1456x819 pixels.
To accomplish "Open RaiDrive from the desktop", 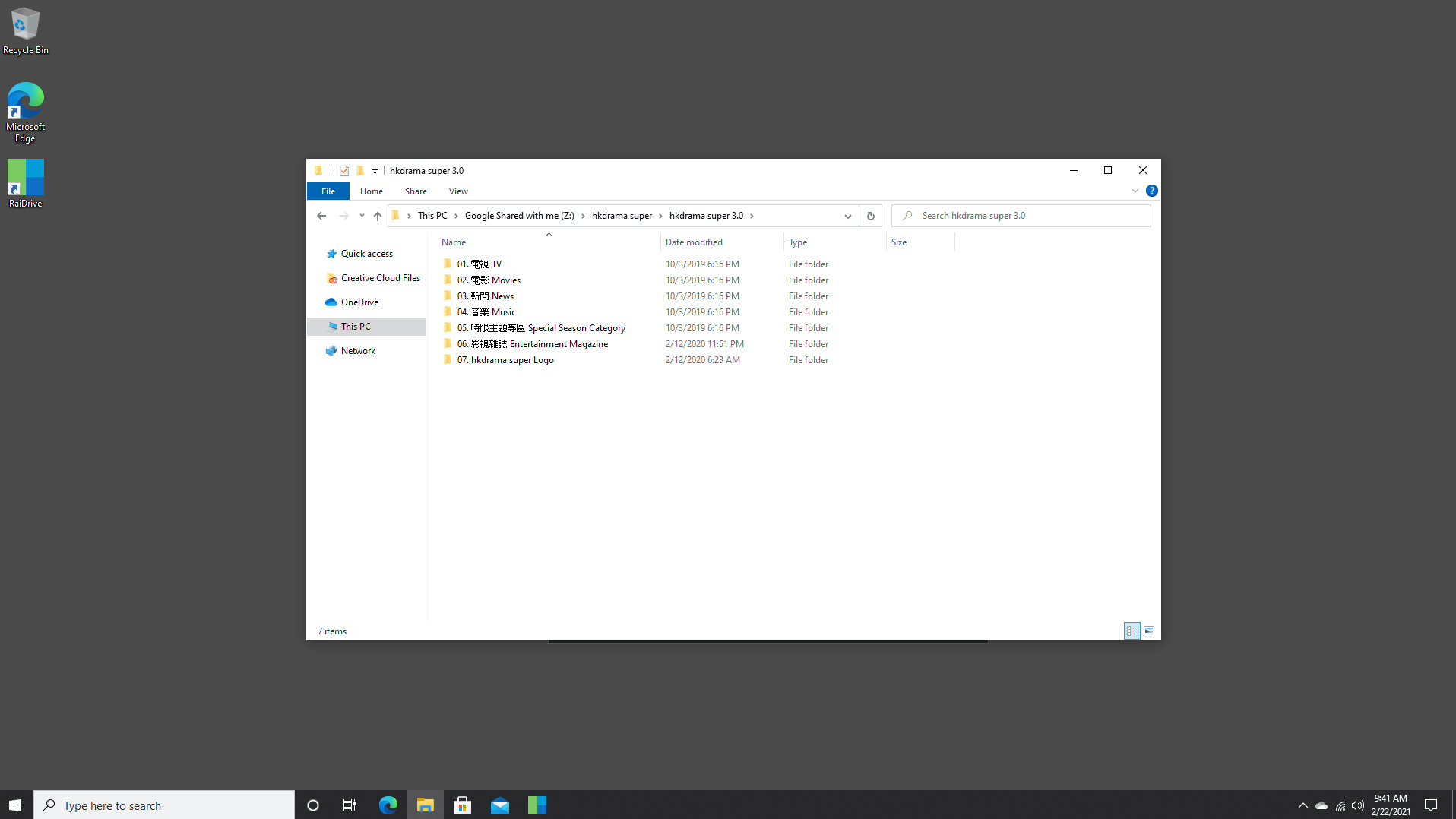I will [24, 182].
